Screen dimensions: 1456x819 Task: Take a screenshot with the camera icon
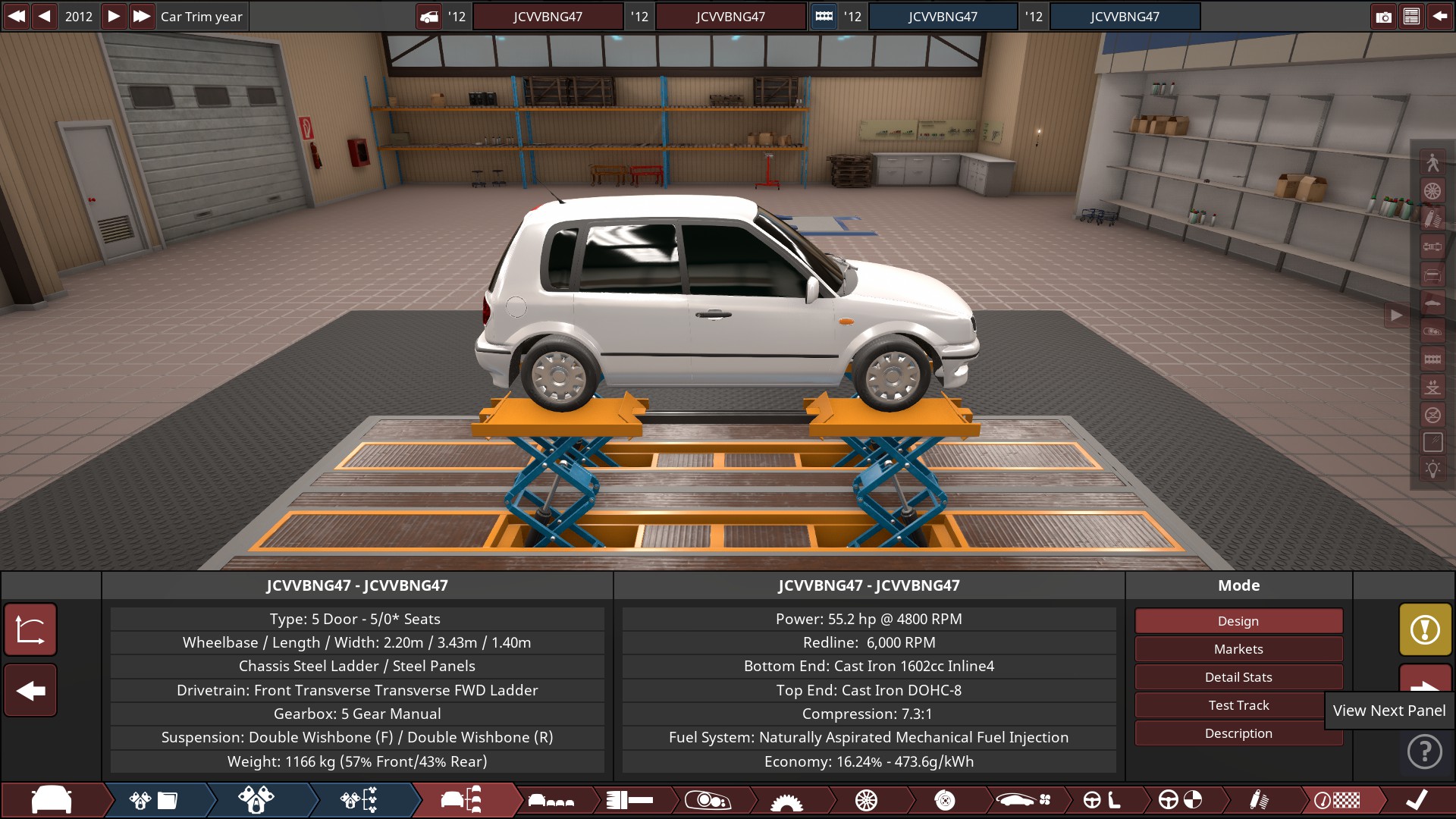1384,17
